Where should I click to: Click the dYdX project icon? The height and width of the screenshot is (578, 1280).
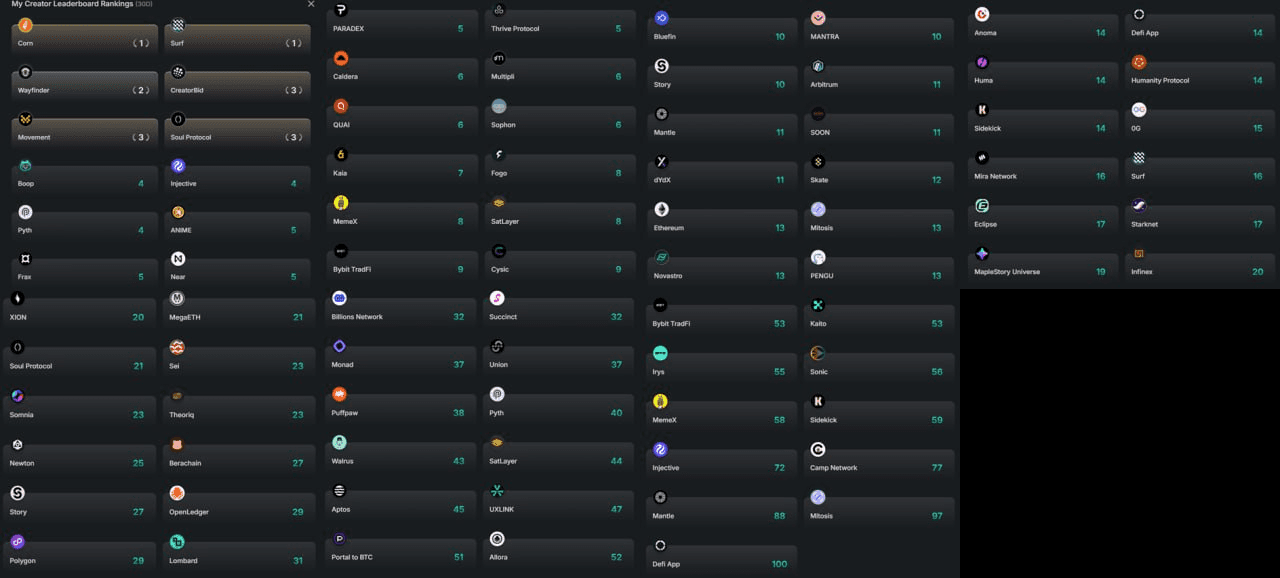click(661, 162)
